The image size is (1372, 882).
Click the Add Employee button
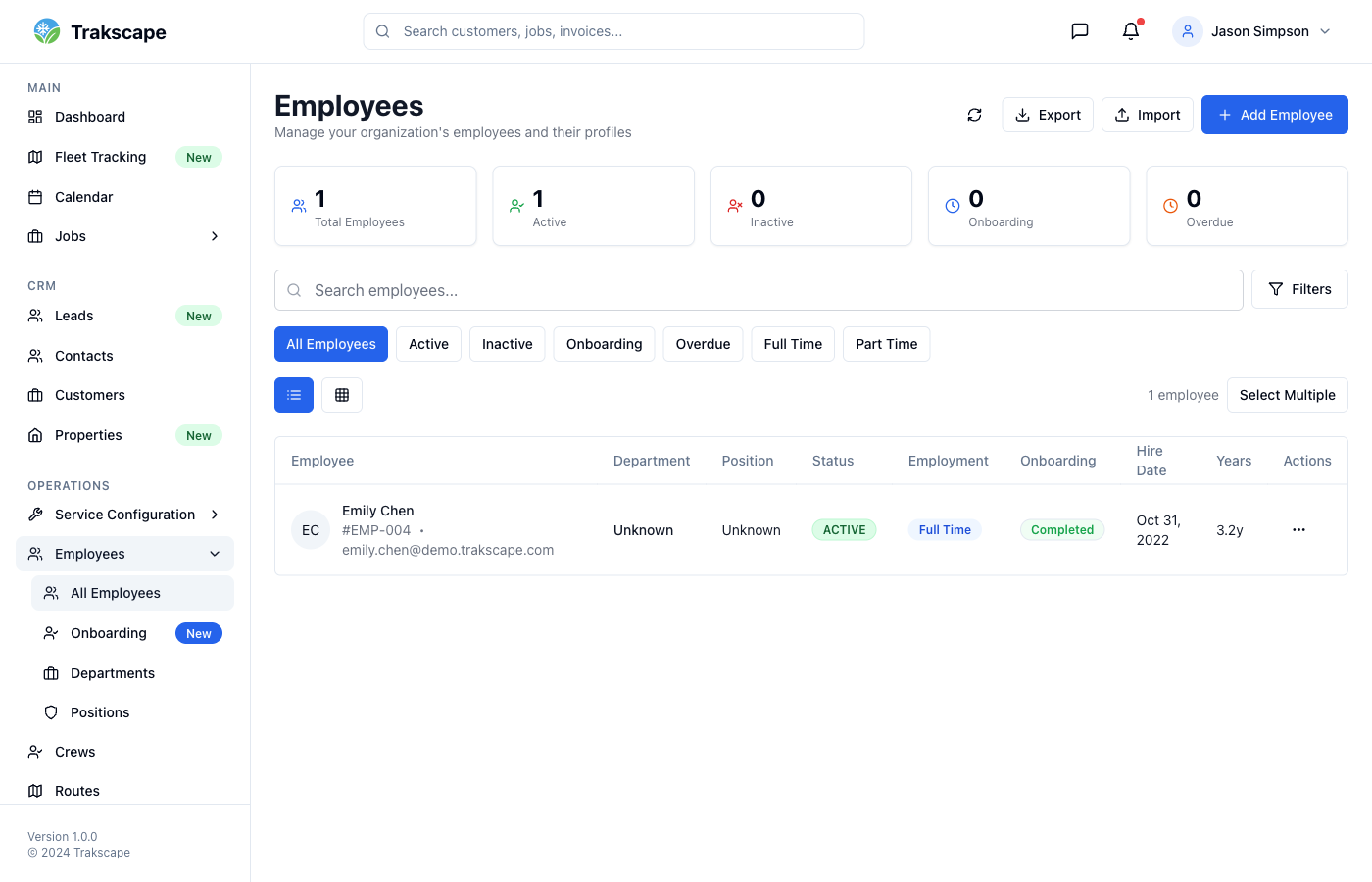click(x=1274, y=115)
